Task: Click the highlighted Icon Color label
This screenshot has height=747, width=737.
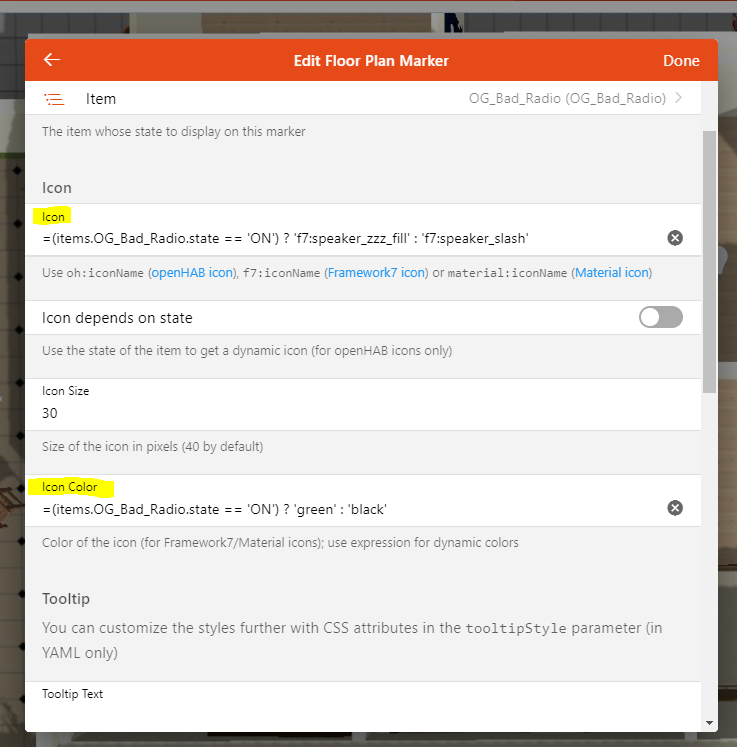Action: tap(71, 487)
